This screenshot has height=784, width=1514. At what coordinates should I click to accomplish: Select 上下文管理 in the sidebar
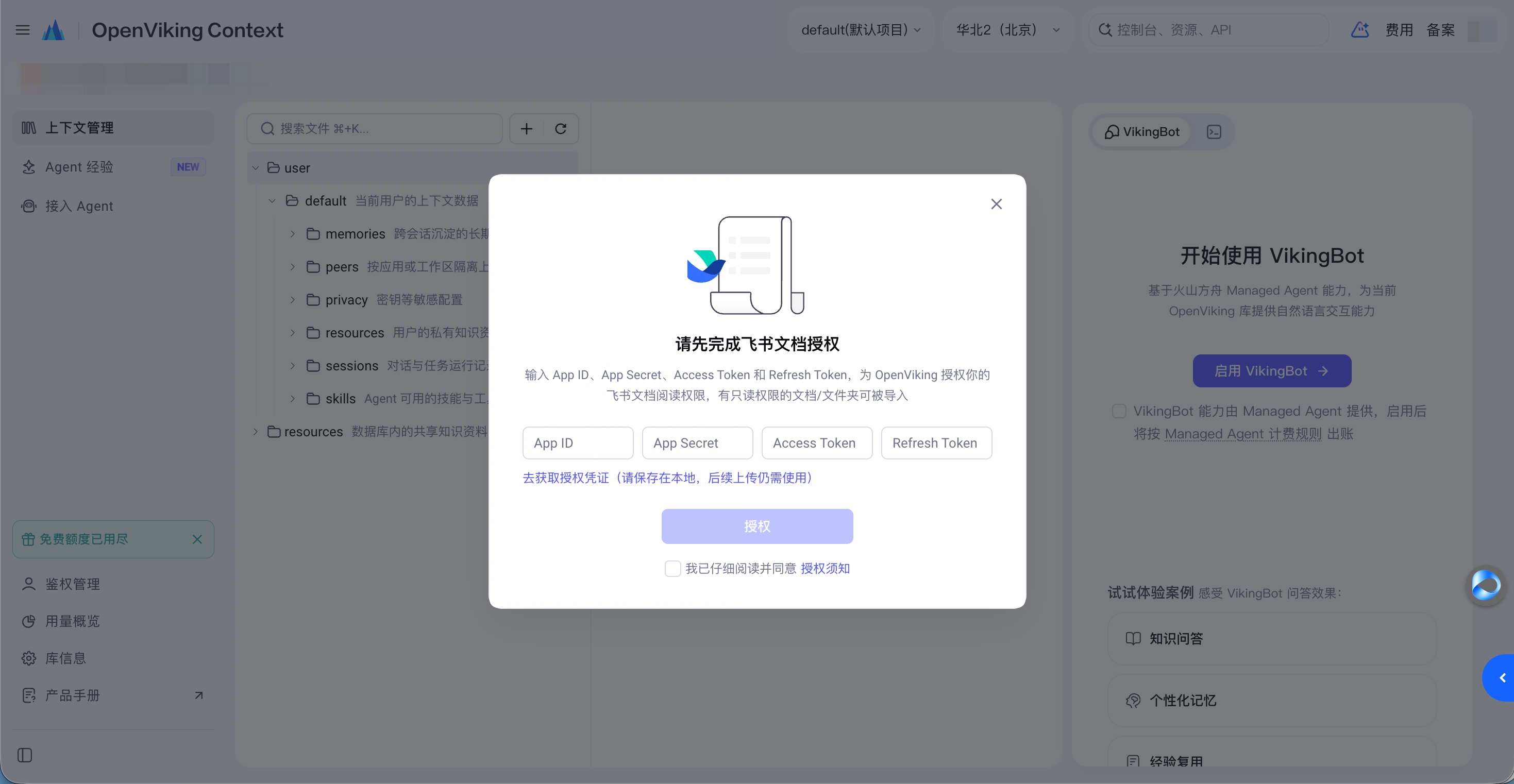[113, 128]
